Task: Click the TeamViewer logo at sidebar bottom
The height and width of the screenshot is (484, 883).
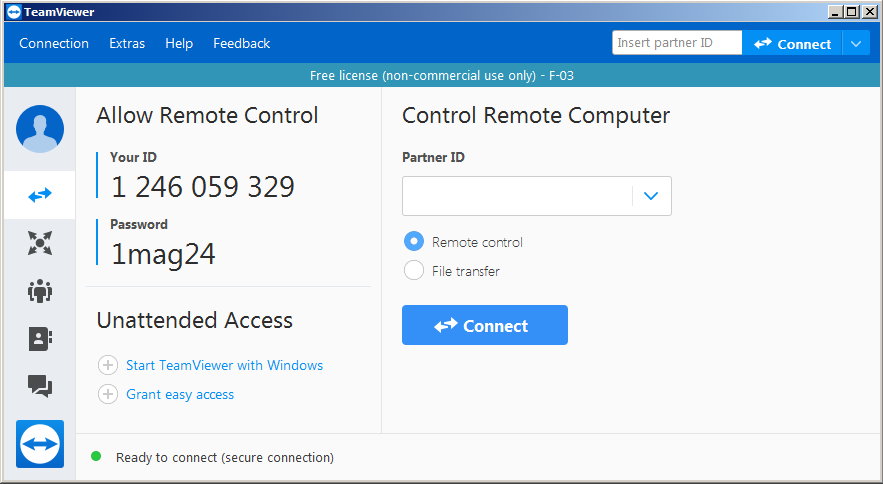Action: tap(40, 444)
